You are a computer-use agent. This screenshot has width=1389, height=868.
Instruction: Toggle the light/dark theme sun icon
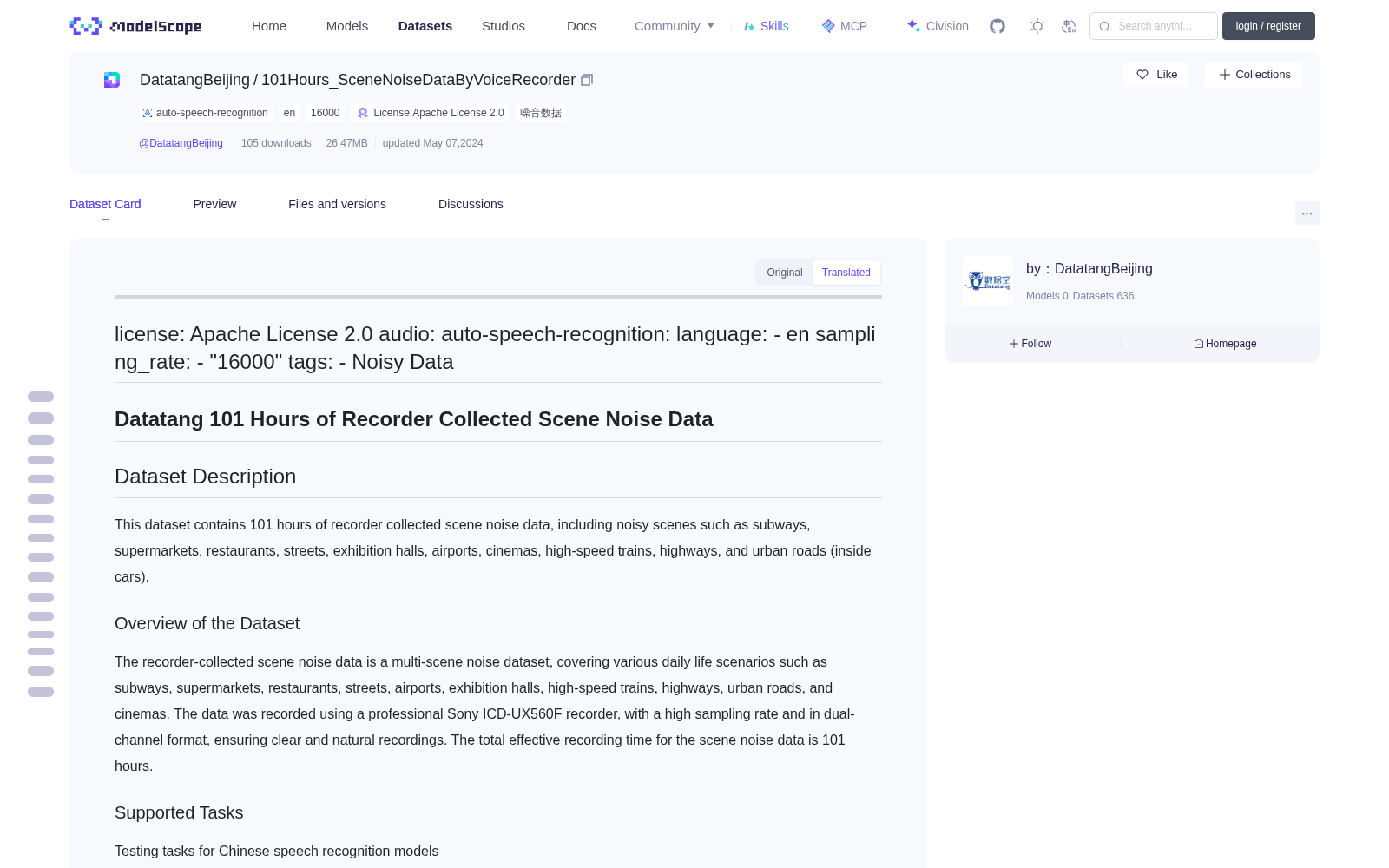point(1037,26)
